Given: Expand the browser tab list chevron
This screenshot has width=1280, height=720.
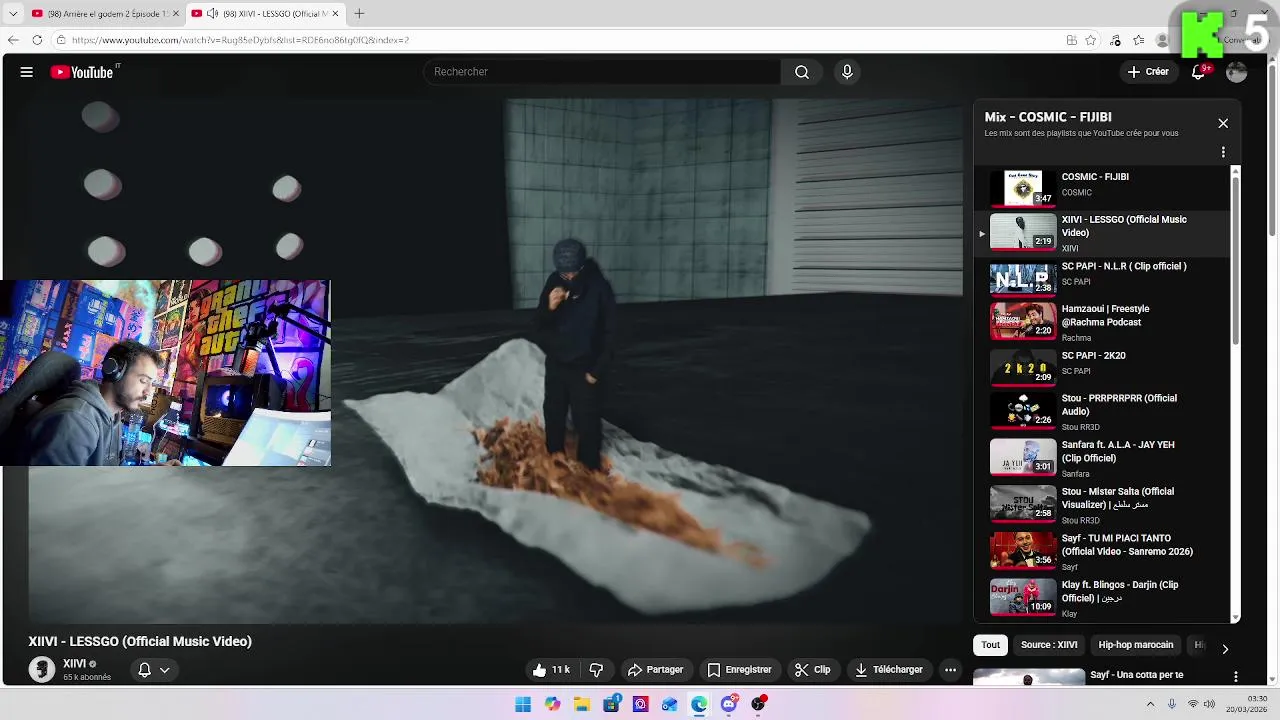Looking at the screenshot, I should pos(12,14).
